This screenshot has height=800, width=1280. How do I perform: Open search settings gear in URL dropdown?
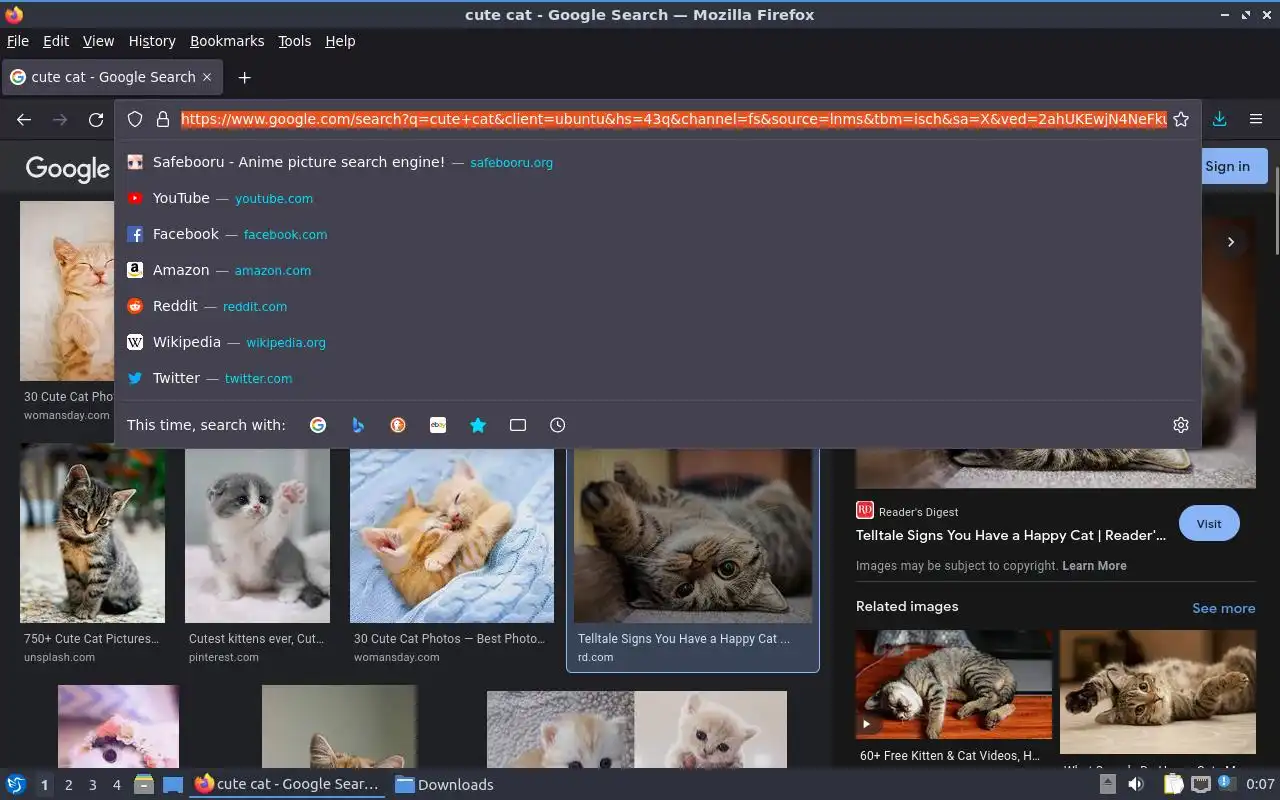coord(1181,425)
